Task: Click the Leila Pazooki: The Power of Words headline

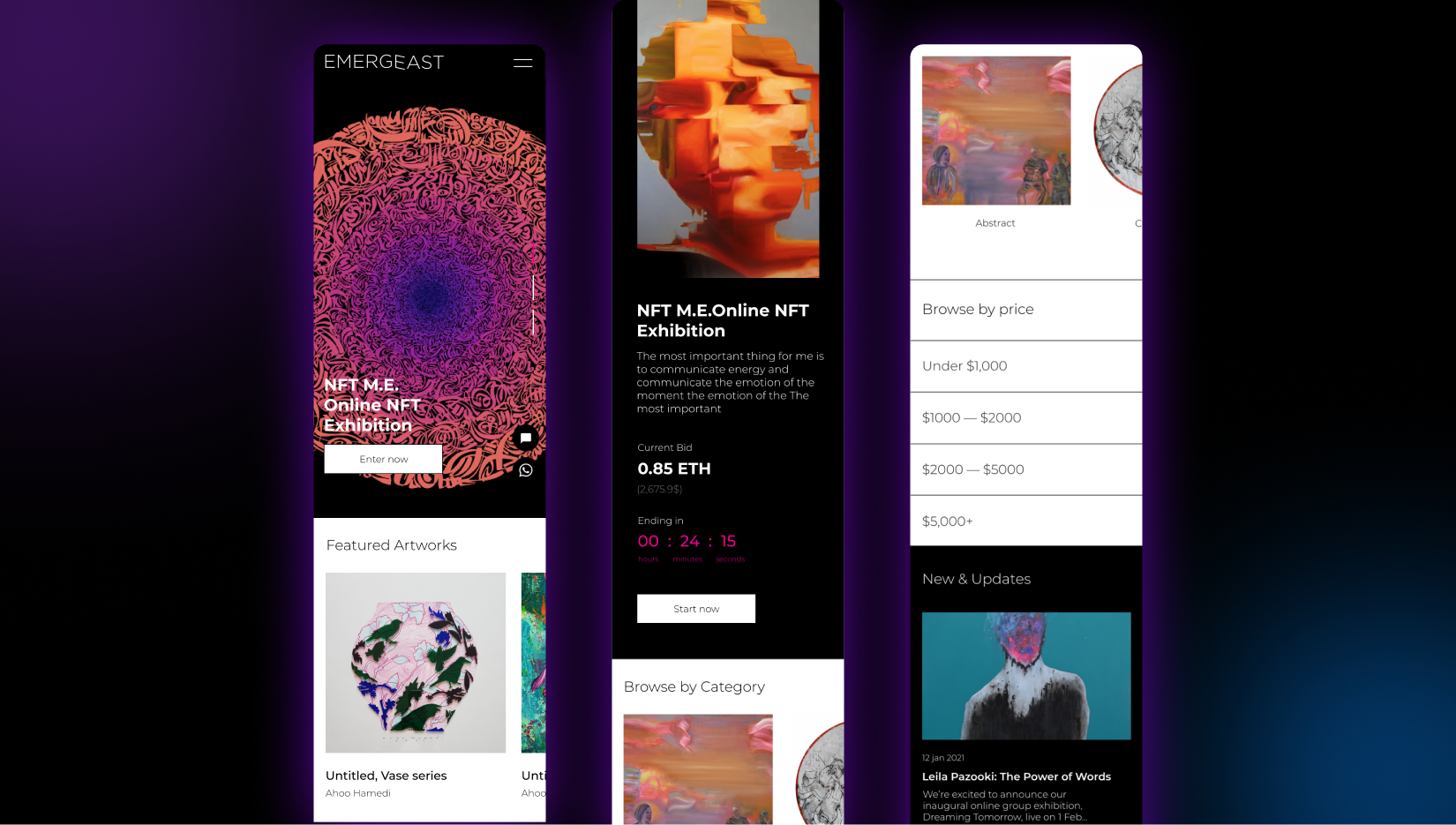Action: 1017,776
